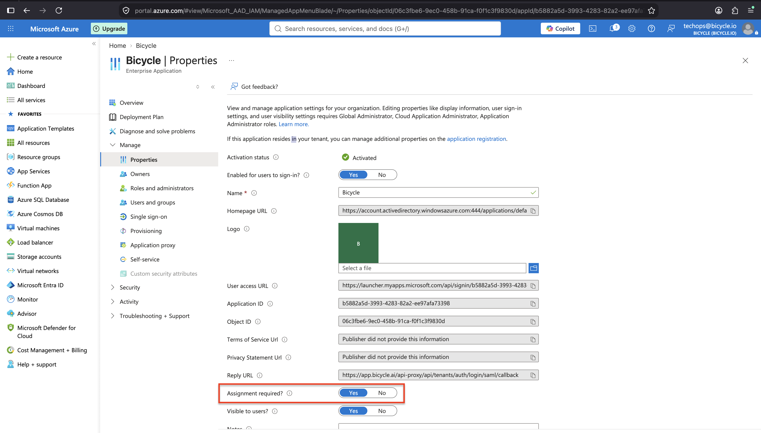Click the green Bicycle logo thumbnail
This screenshot has width=761, height=433.
(x=358, y=243)
